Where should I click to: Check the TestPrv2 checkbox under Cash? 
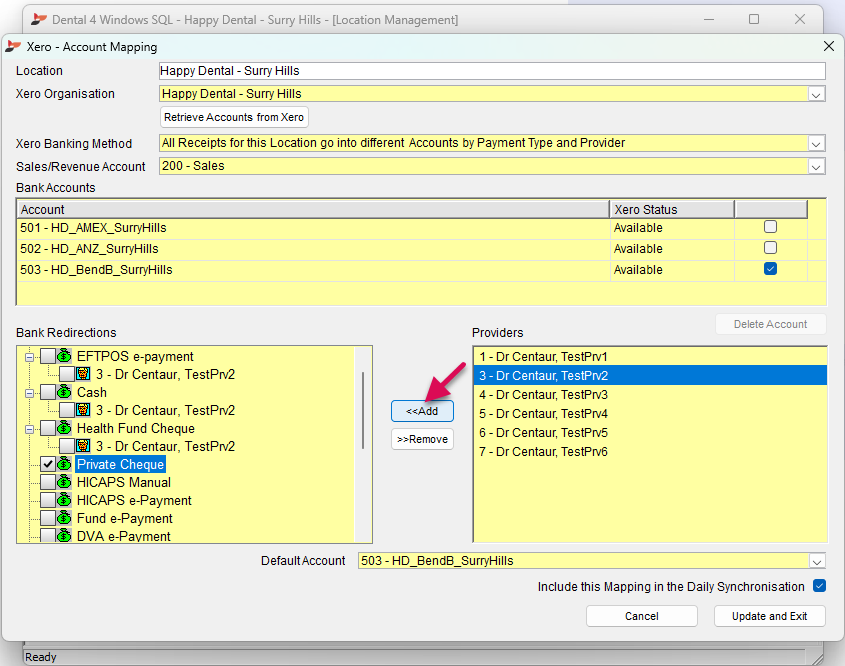click(x=67, y=410)
